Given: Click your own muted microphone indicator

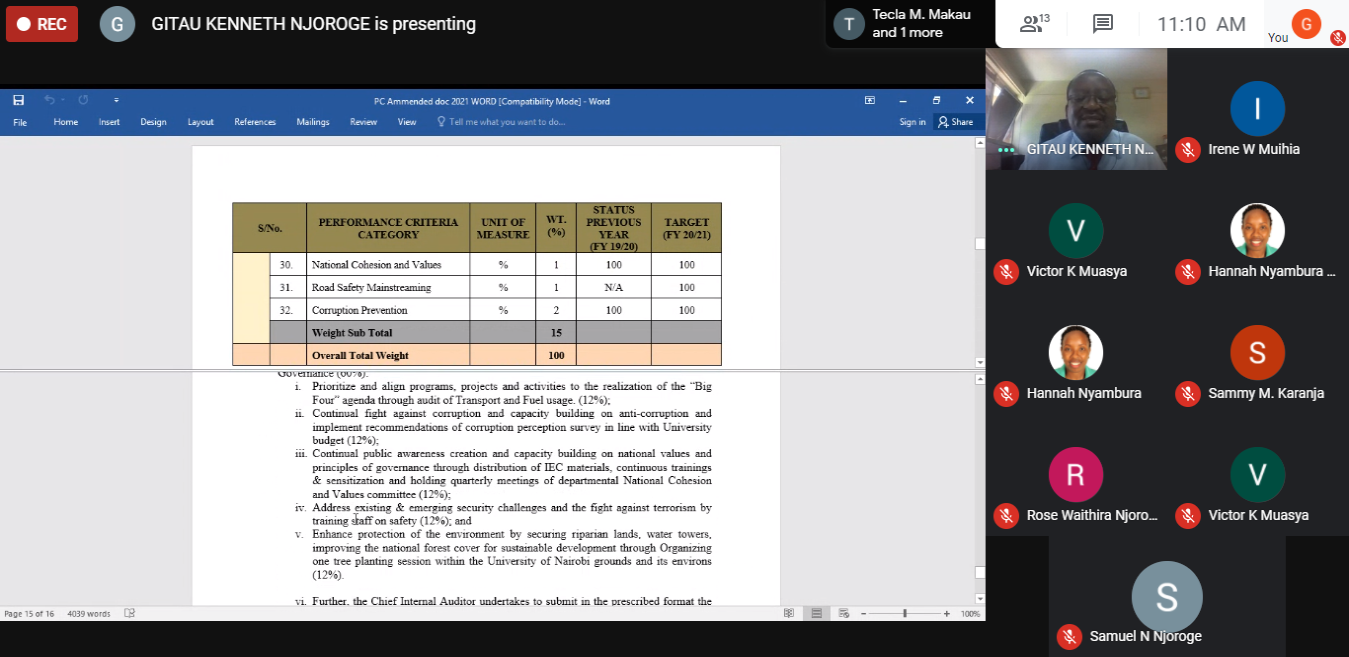Looking at the screenshot, I should point(1337,38).
